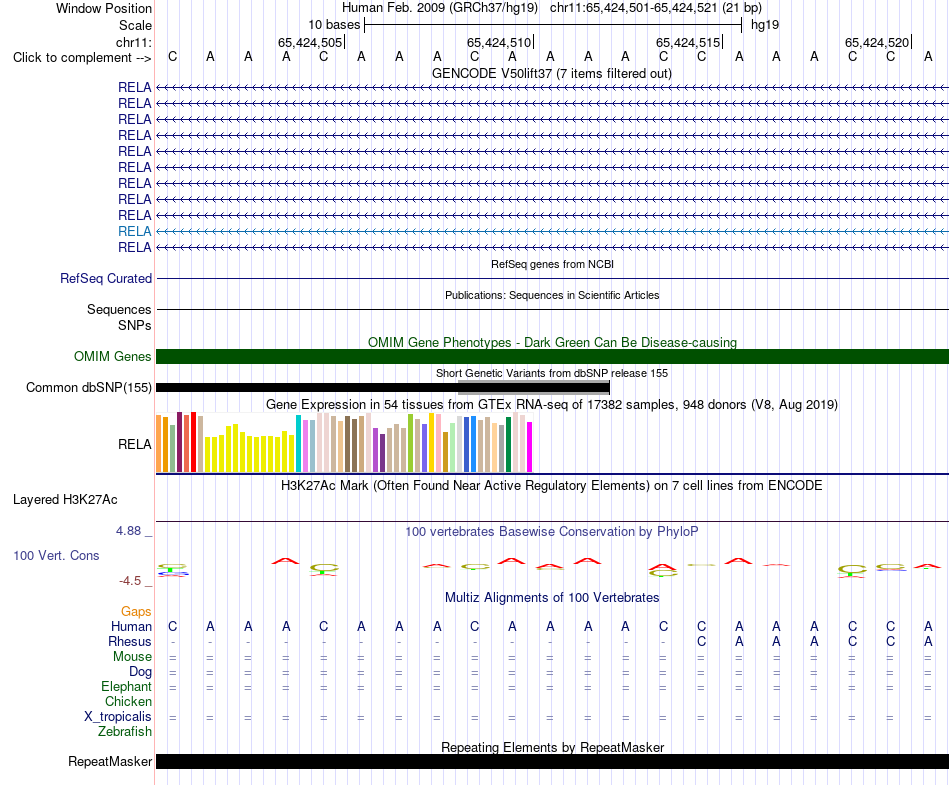Open the GENCODE V50lift37 track title
950x785 pixels.
pos(552,73)
